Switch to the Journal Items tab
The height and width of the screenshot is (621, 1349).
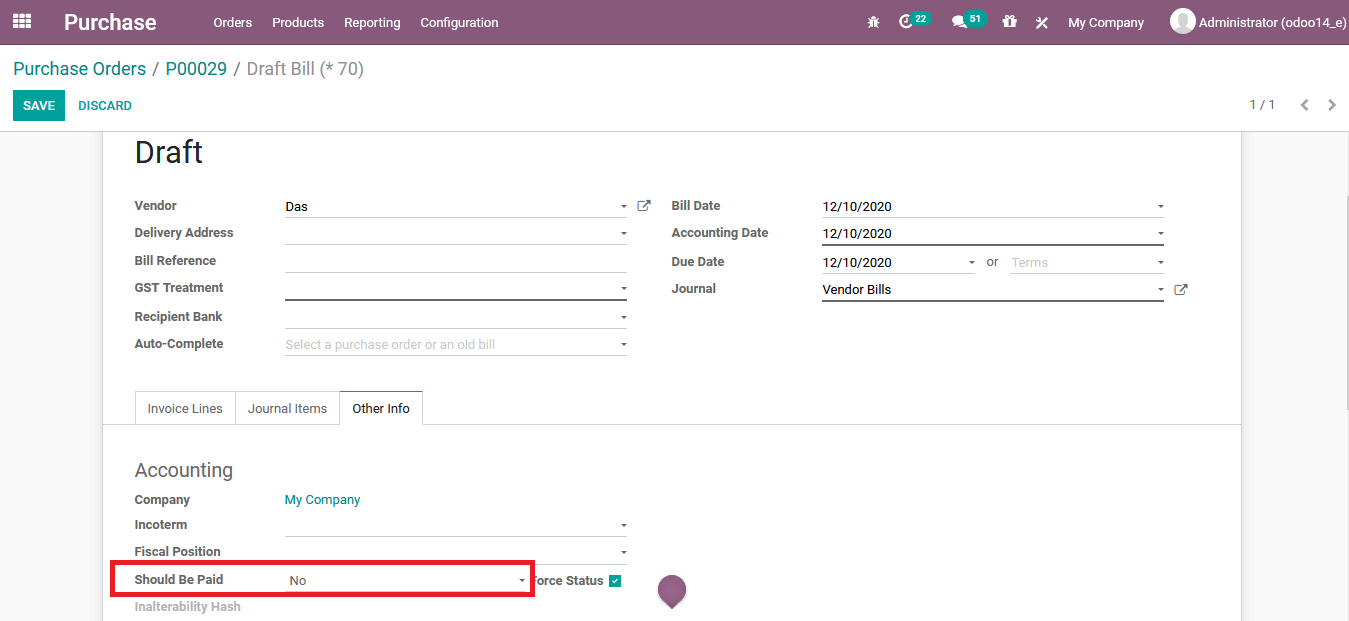click(x=288, y=408)
